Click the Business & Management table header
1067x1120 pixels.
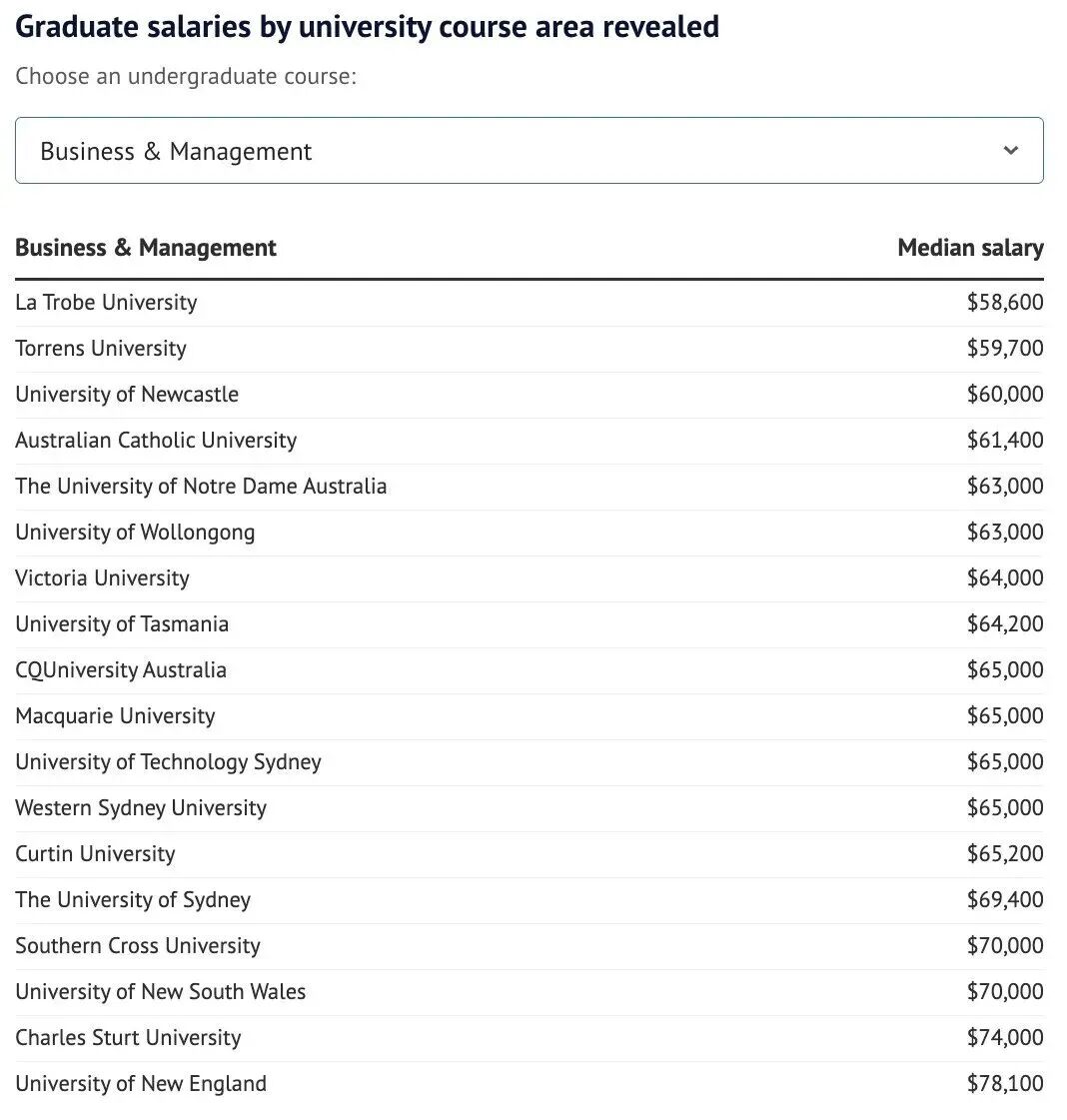(x=146, y=248)
